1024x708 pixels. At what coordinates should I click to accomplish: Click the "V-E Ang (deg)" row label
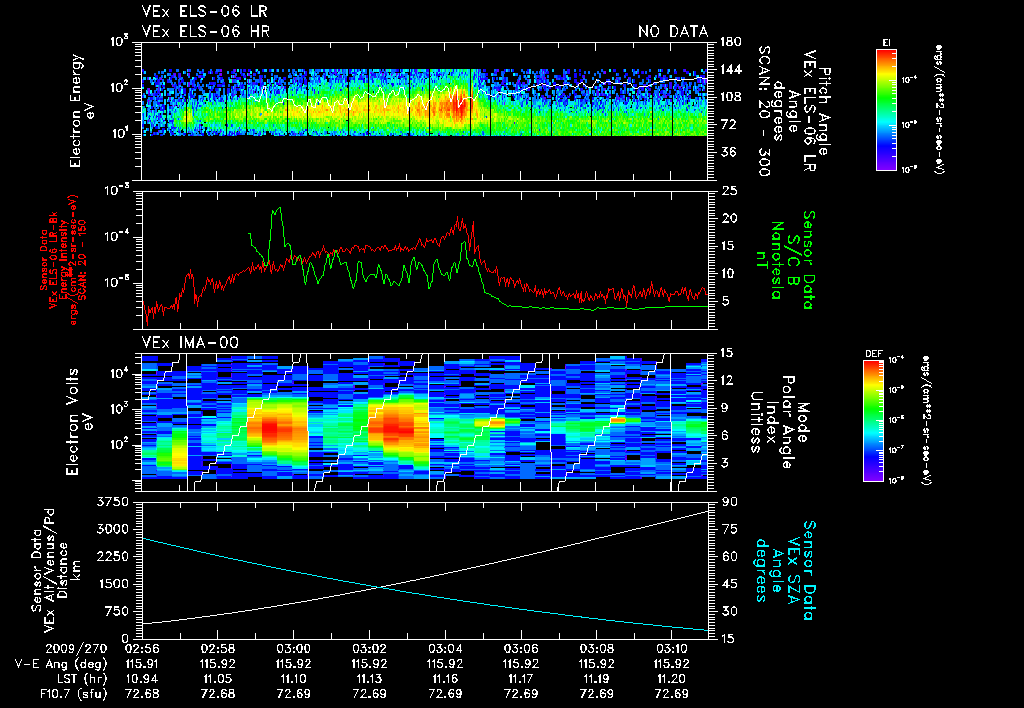[x=61, y=664]
